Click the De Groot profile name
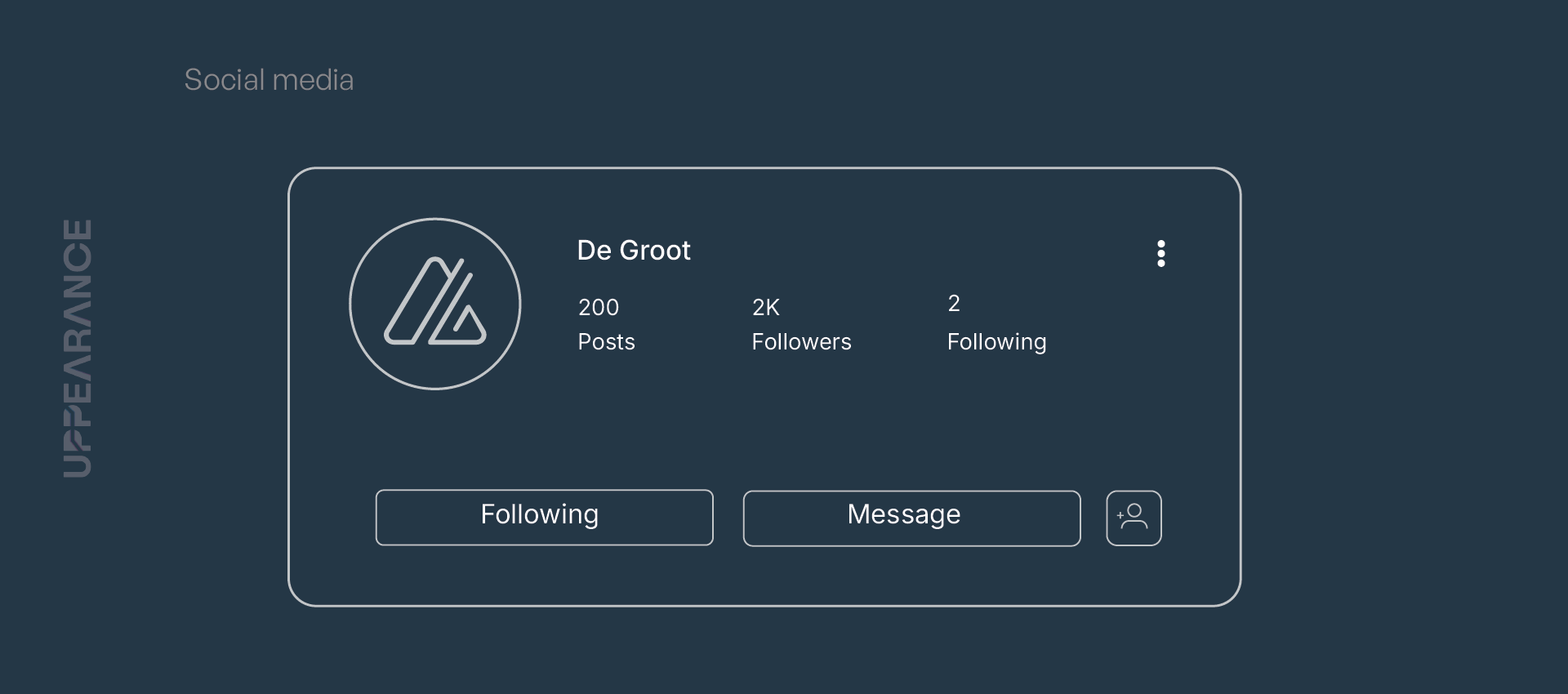The height and width of the screenshot is (694, 1568). point(634,250)
